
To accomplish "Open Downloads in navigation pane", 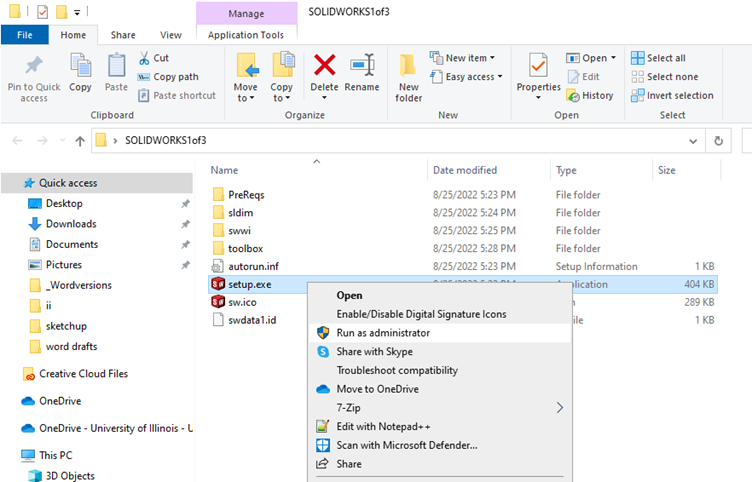I will pos(71,224).
